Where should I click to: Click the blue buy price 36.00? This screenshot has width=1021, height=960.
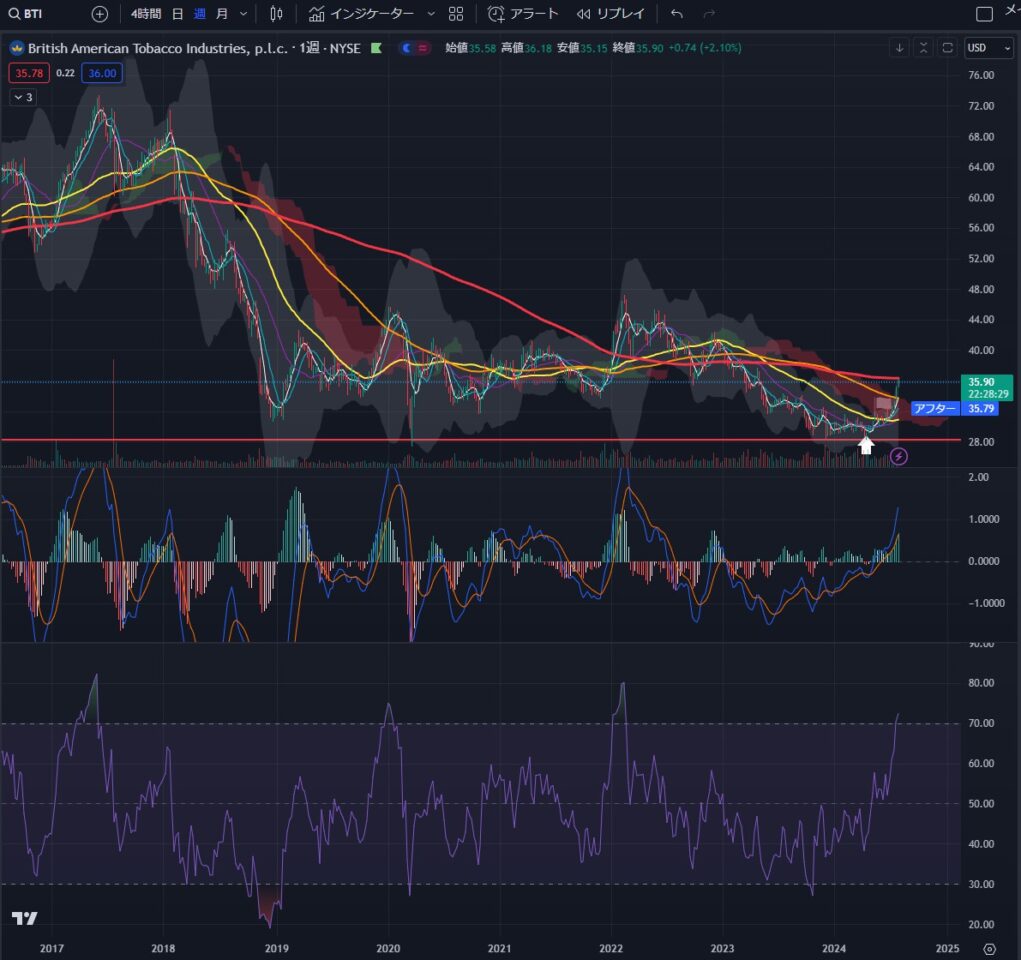coord(102,73)
